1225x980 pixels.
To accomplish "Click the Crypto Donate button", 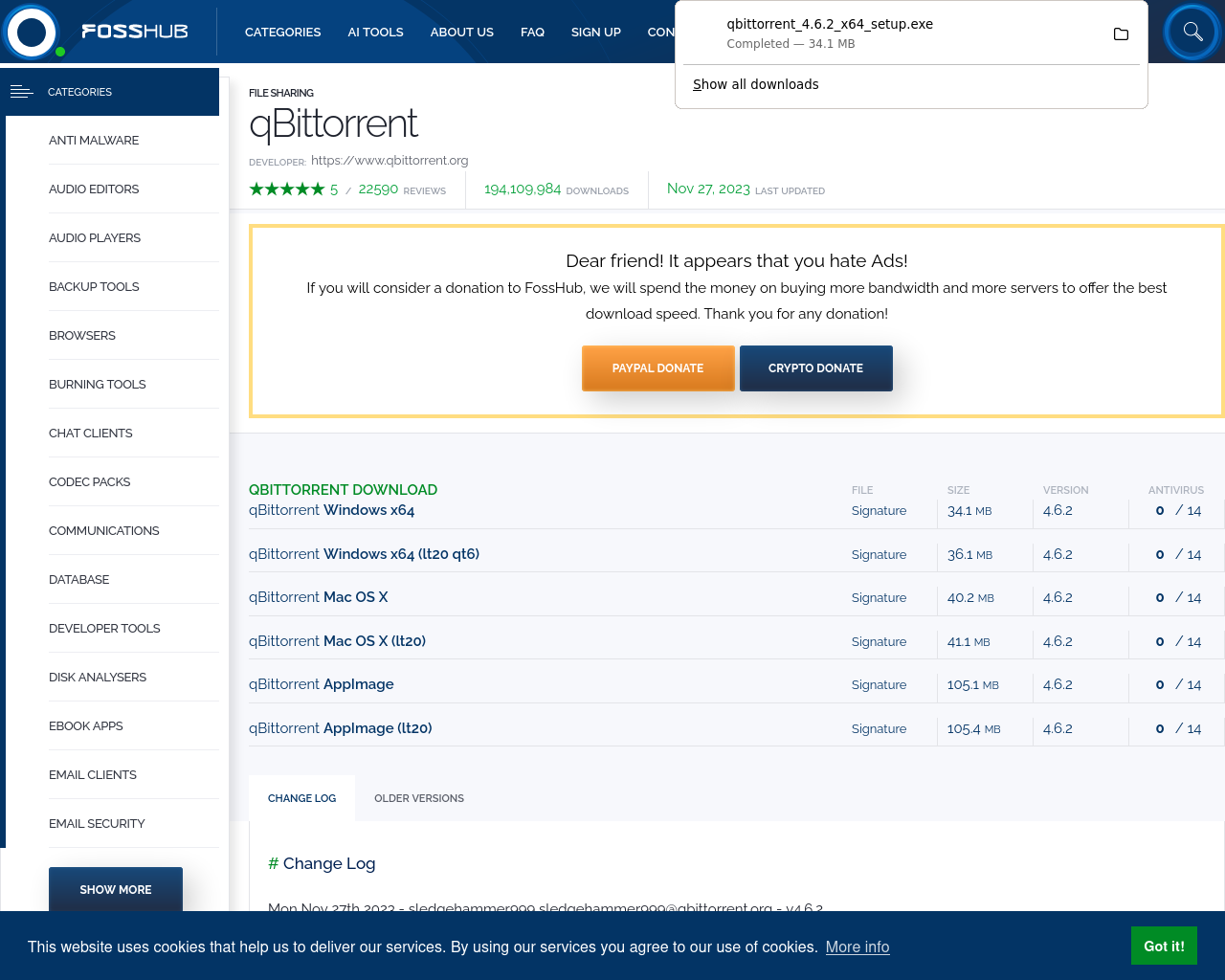I will click(x=815, y=368).
